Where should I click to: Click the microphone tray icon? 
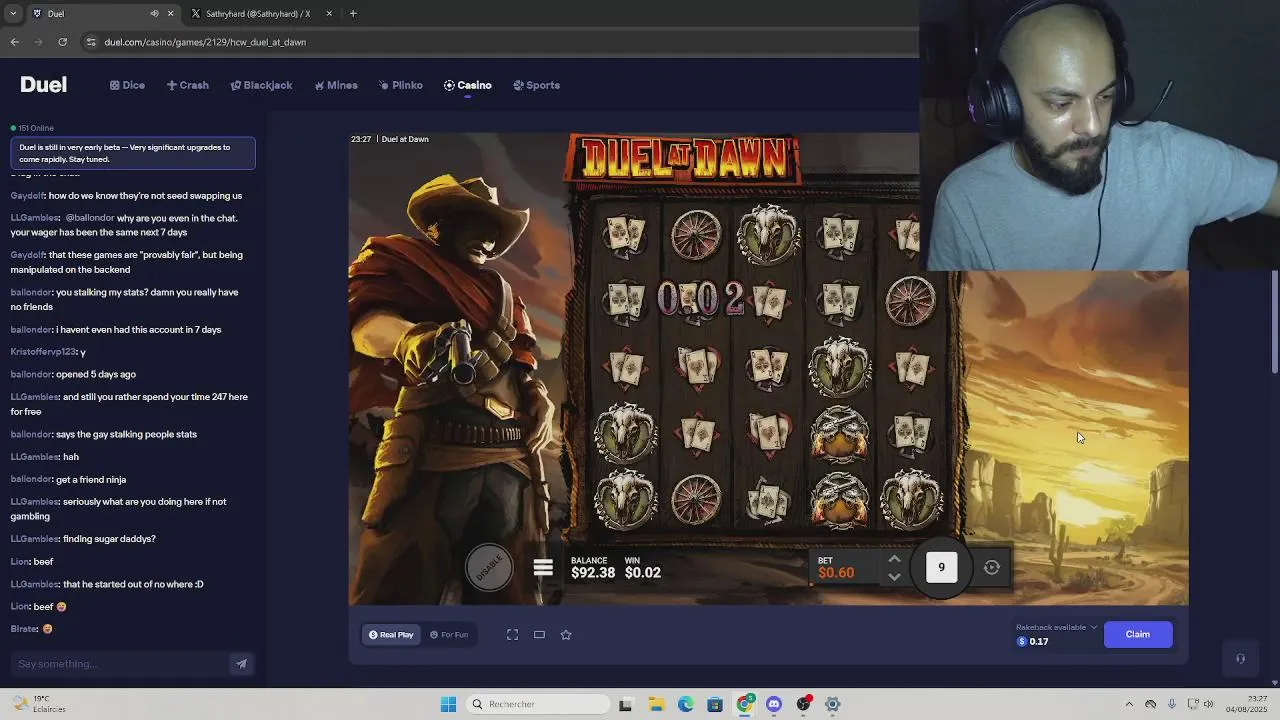click(x=1172, y=704)
